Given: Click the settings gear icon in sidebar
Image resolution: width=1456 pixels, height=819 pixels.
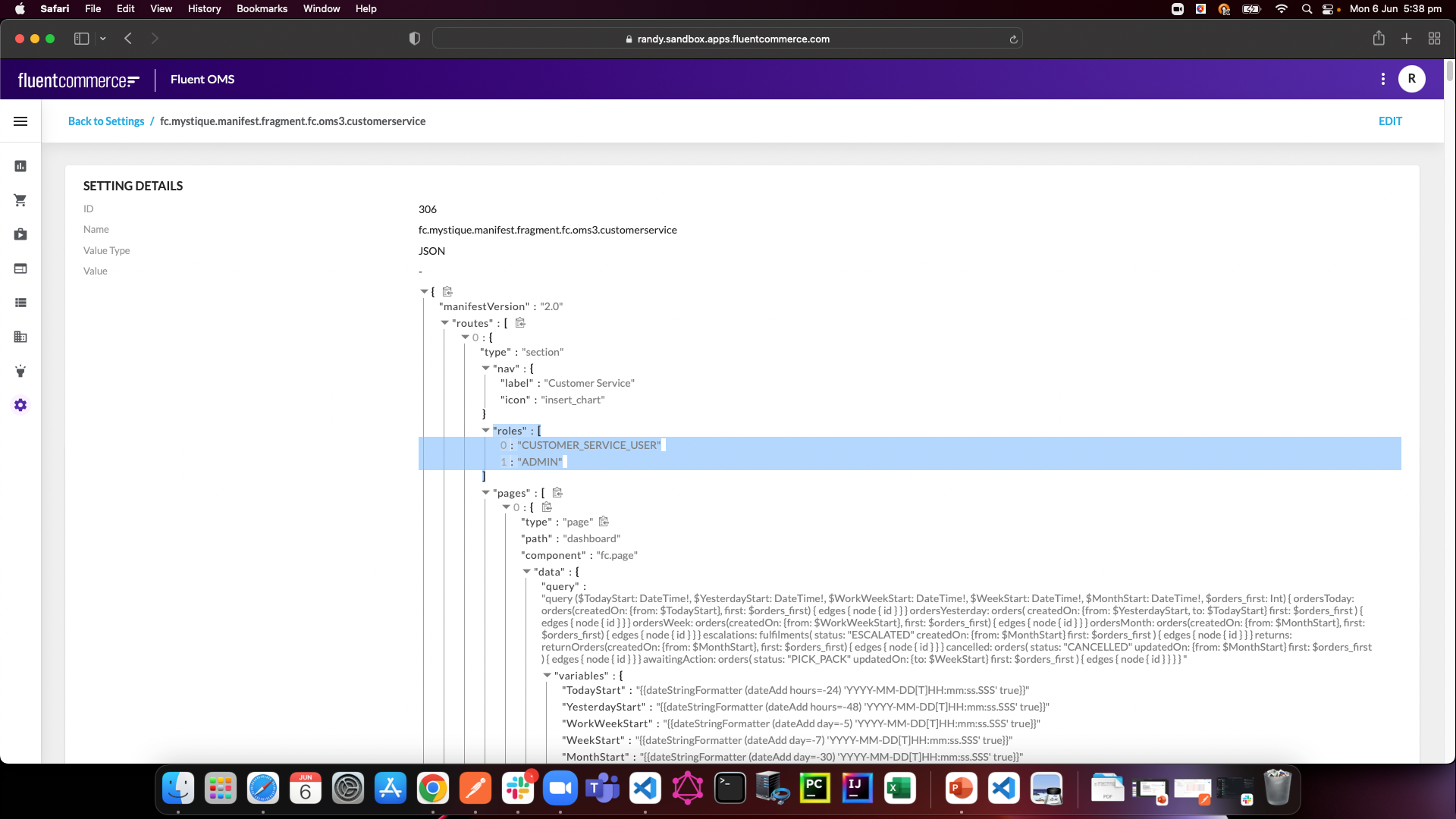Looking at the screenshot, I should click(x=20, y=405).
